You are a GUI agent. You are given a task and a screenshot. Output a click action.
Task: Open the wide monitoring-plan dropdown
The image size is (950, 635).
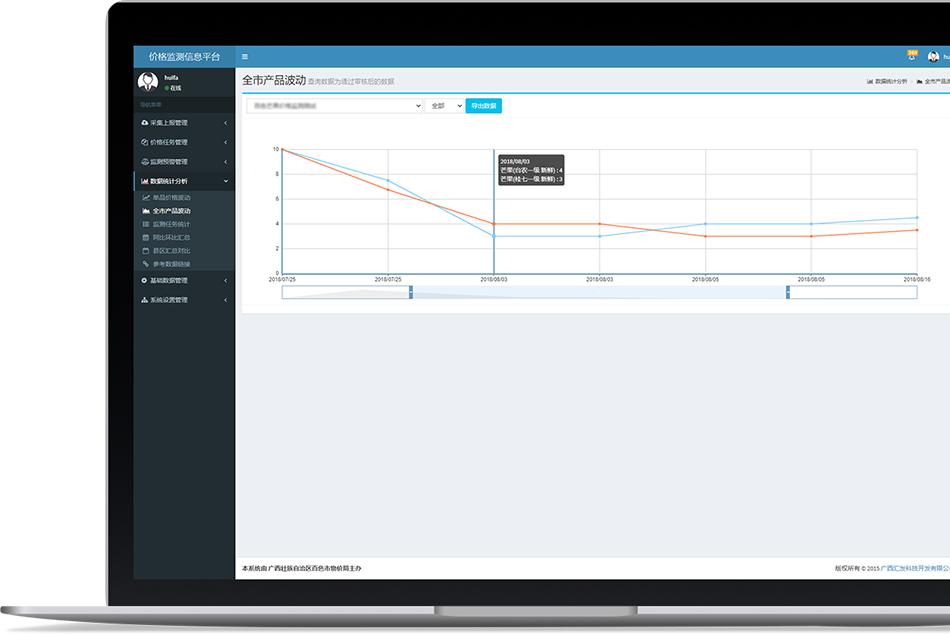coord(334,106)
